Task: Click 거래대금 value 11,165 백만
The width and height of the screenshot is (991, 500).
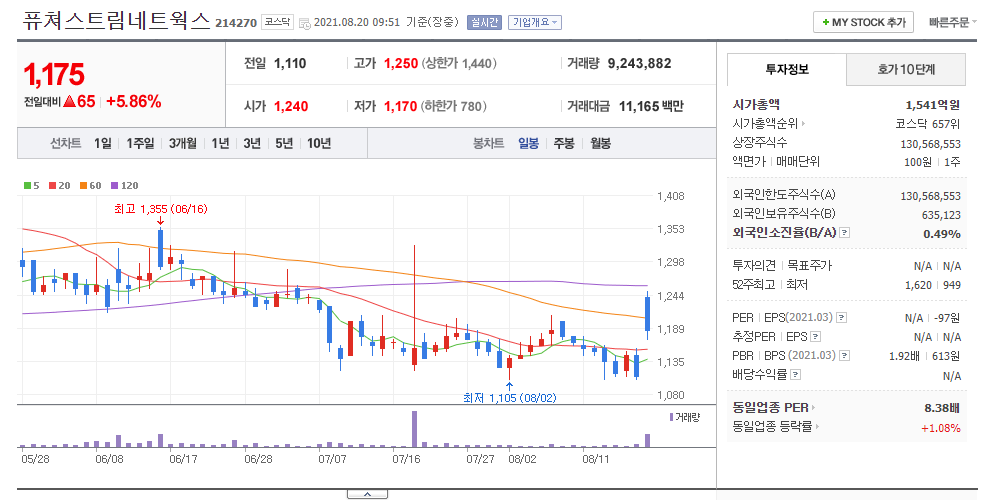Action: tap(651, 106)
